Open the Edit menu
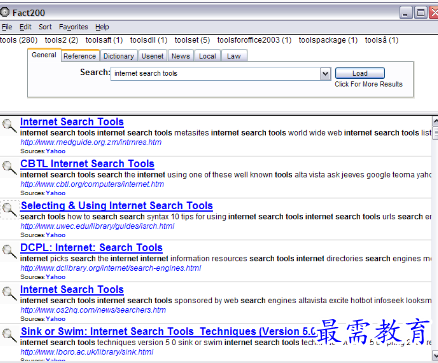This screenshot has height=363, width=438. tap(25, 27)
